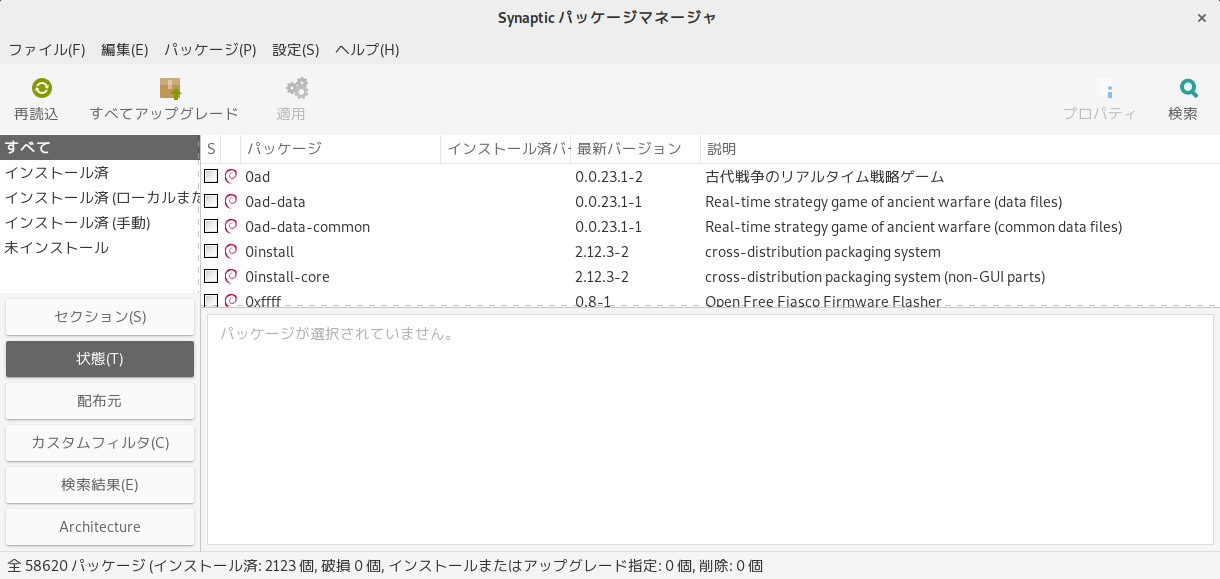Screen dimensions: 1220x579
Task: Select 未インストール filter
Action: click(100, 248)
